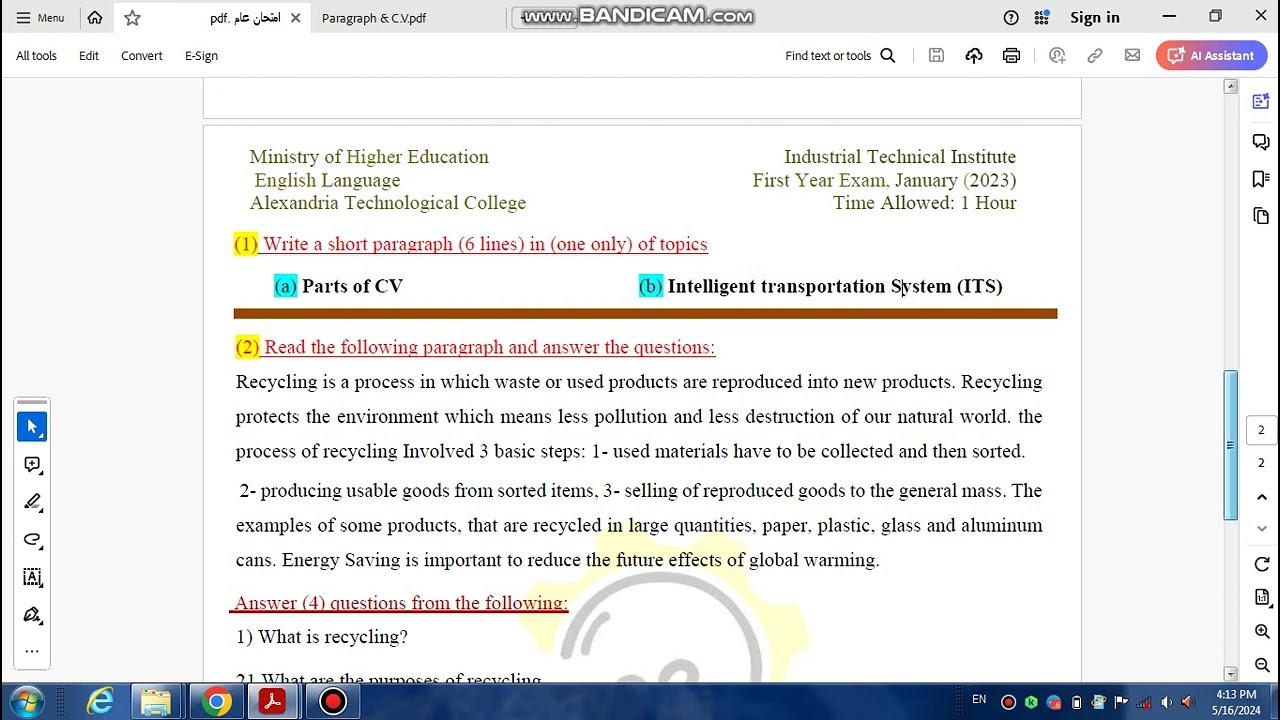The width and height of the screenshot is (1280, 720).
Task: Click the network signal tray icon
Action: (x=1144, y=702)
